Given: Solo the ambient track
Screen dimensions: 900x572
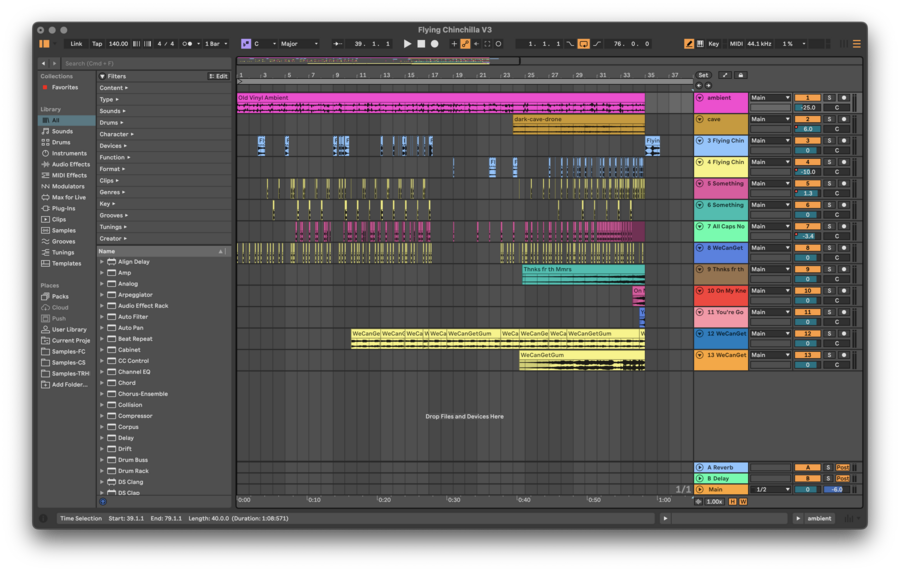Looking at the screenshot, I should (x=828, y=98).
